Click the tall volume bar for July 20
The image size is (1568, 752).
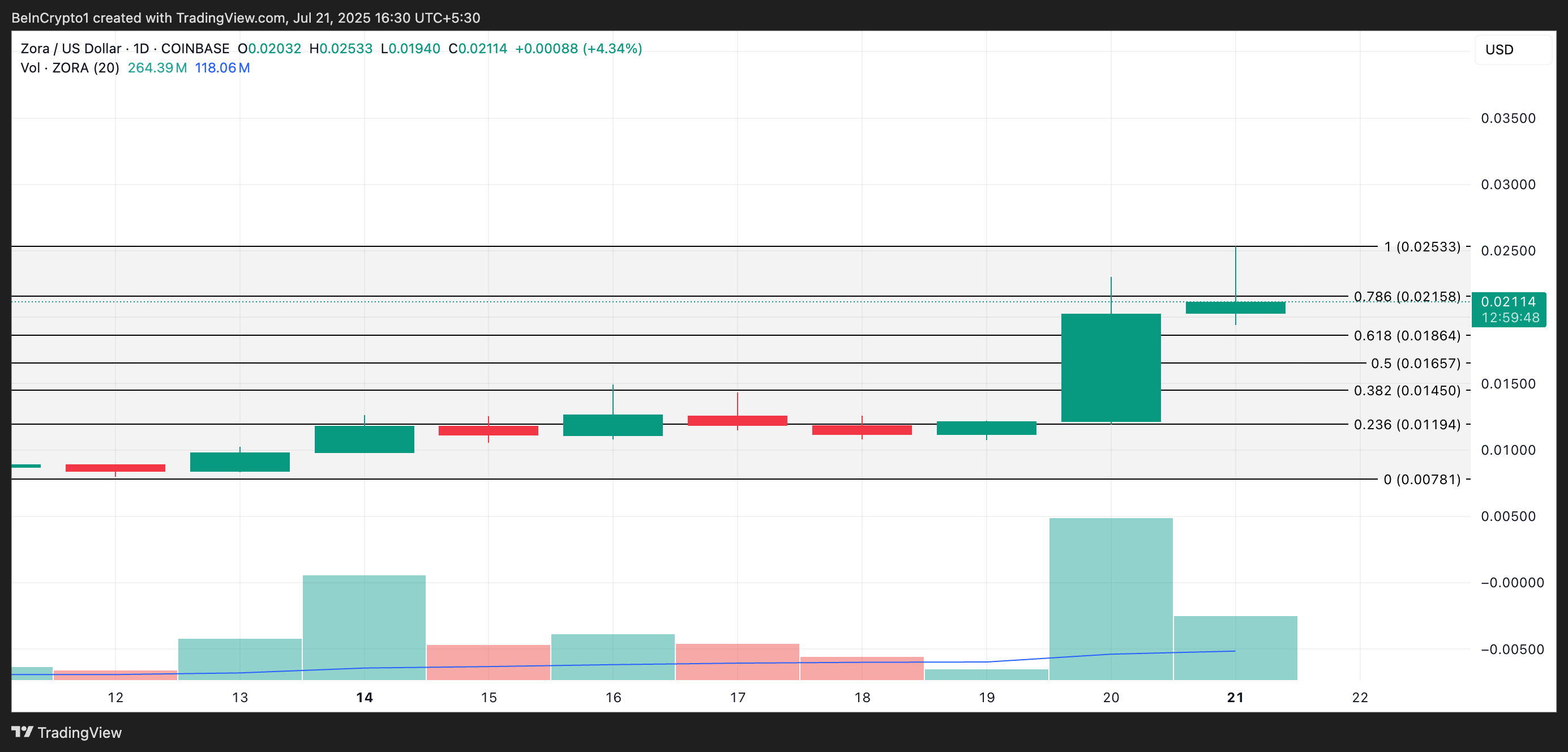[x=1109, y=597]
